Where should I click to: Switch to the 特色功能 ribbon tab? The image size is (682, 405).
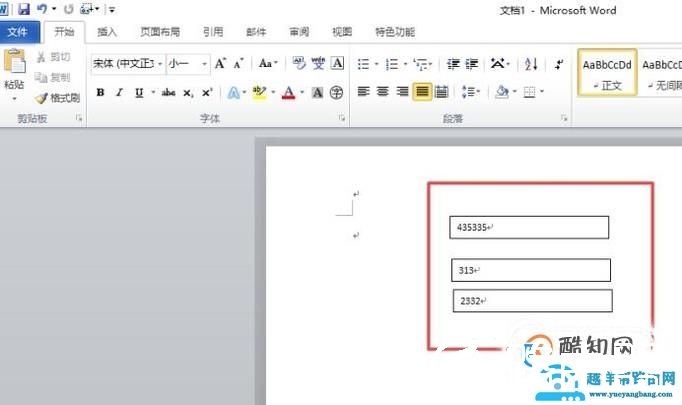[395, 32]
